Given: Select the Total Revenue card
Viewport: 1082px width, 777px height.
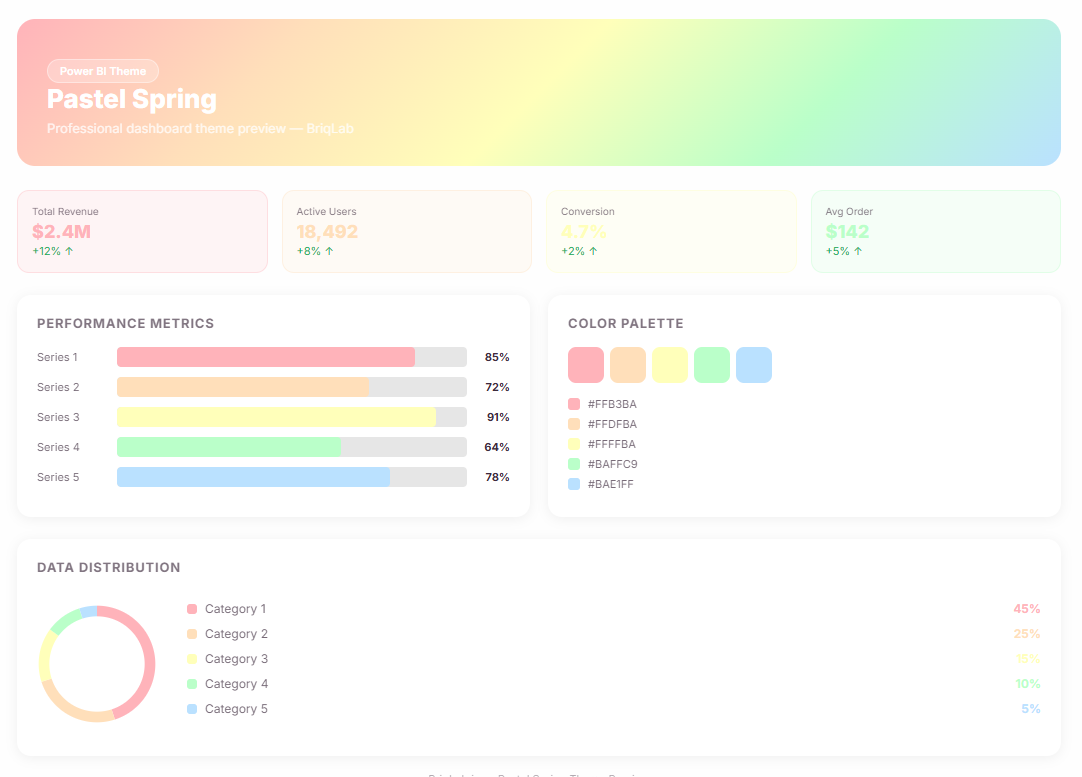Looking at the screenshot, I should pos(142,231).
